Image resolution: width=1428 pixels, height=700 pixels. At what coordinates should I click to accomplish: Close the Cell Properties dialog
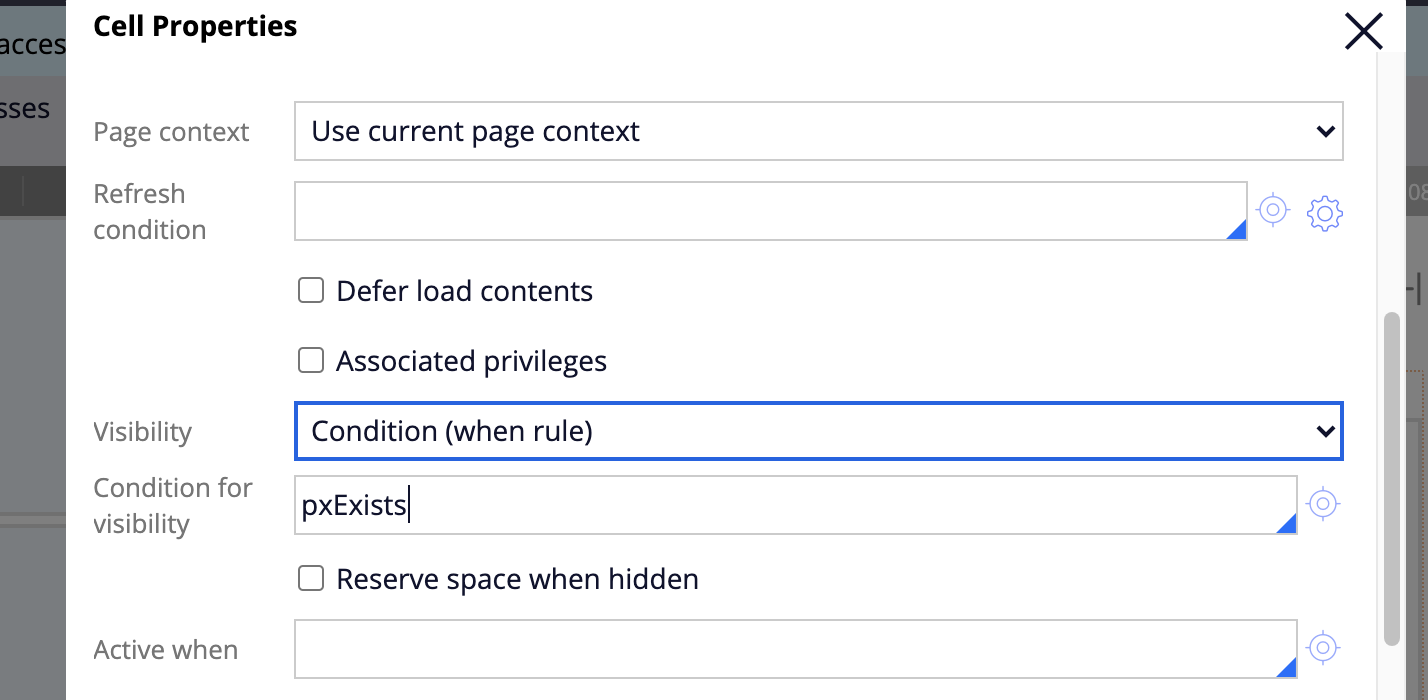(1363, 31)
